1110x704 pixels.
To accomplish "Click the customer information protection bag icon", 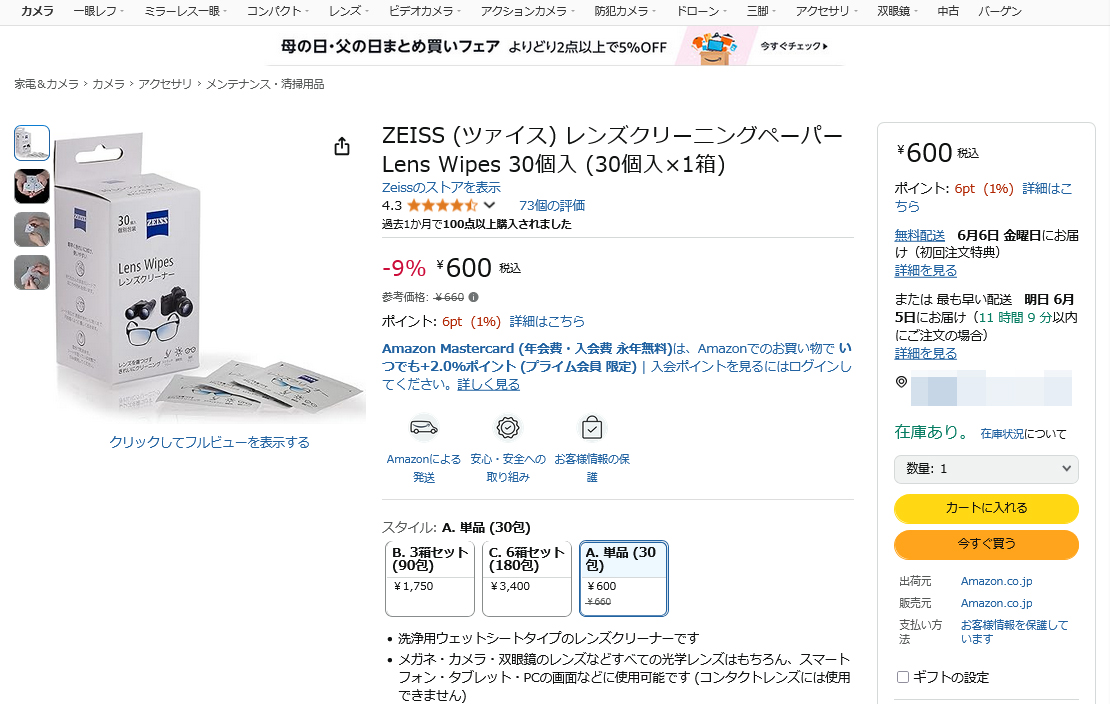I will 592,428.
